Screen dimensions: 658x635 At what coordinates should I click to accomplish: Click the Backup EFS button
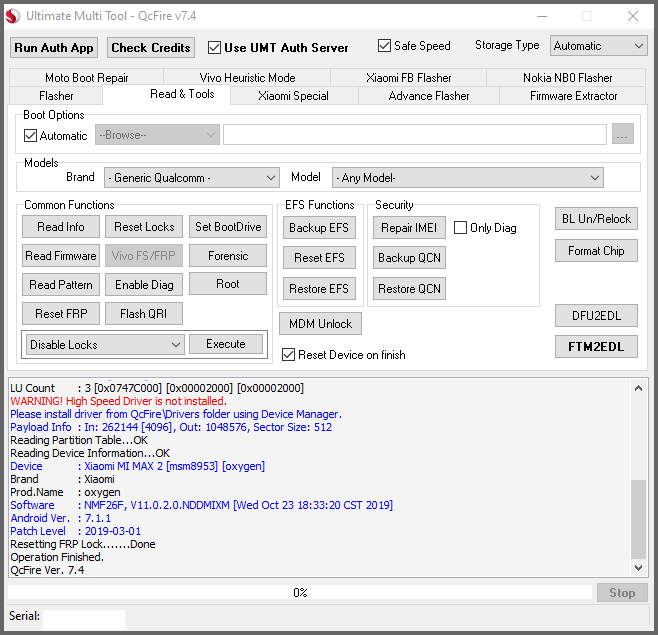click(319, 228)
